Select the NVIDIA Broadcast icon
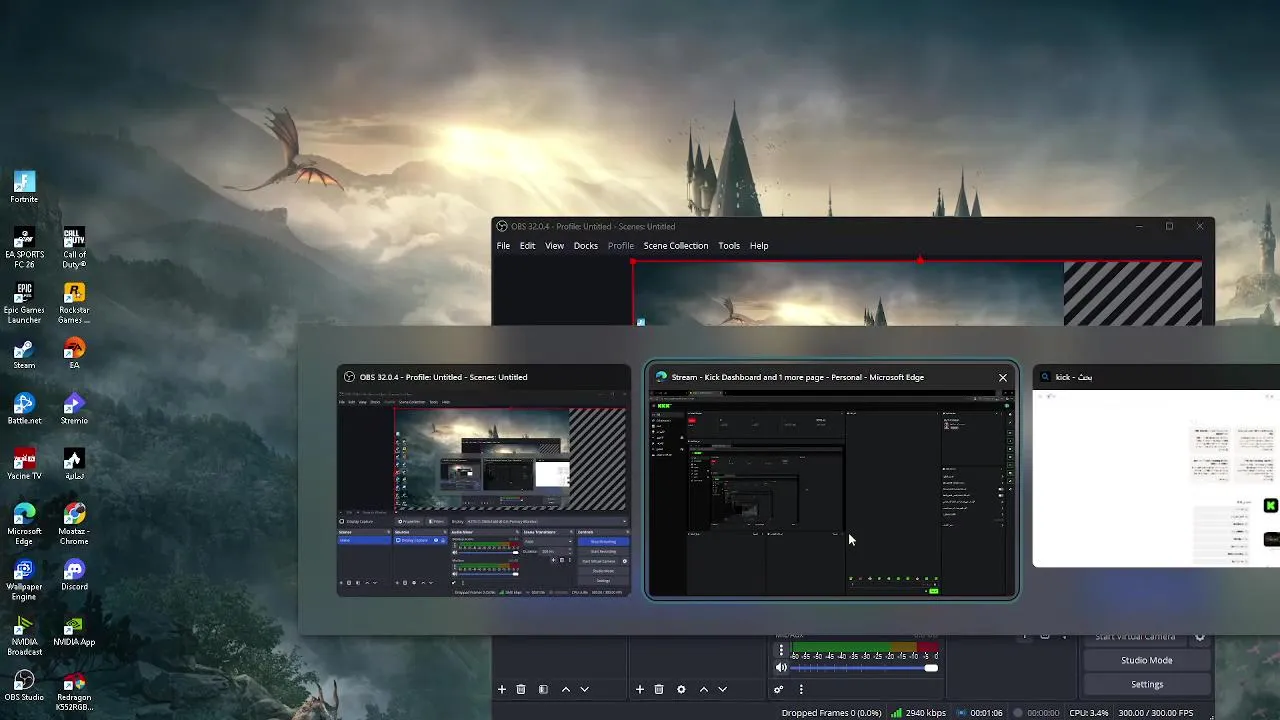This screenshot has height=720, width=1280. click(x=24, y=636)
